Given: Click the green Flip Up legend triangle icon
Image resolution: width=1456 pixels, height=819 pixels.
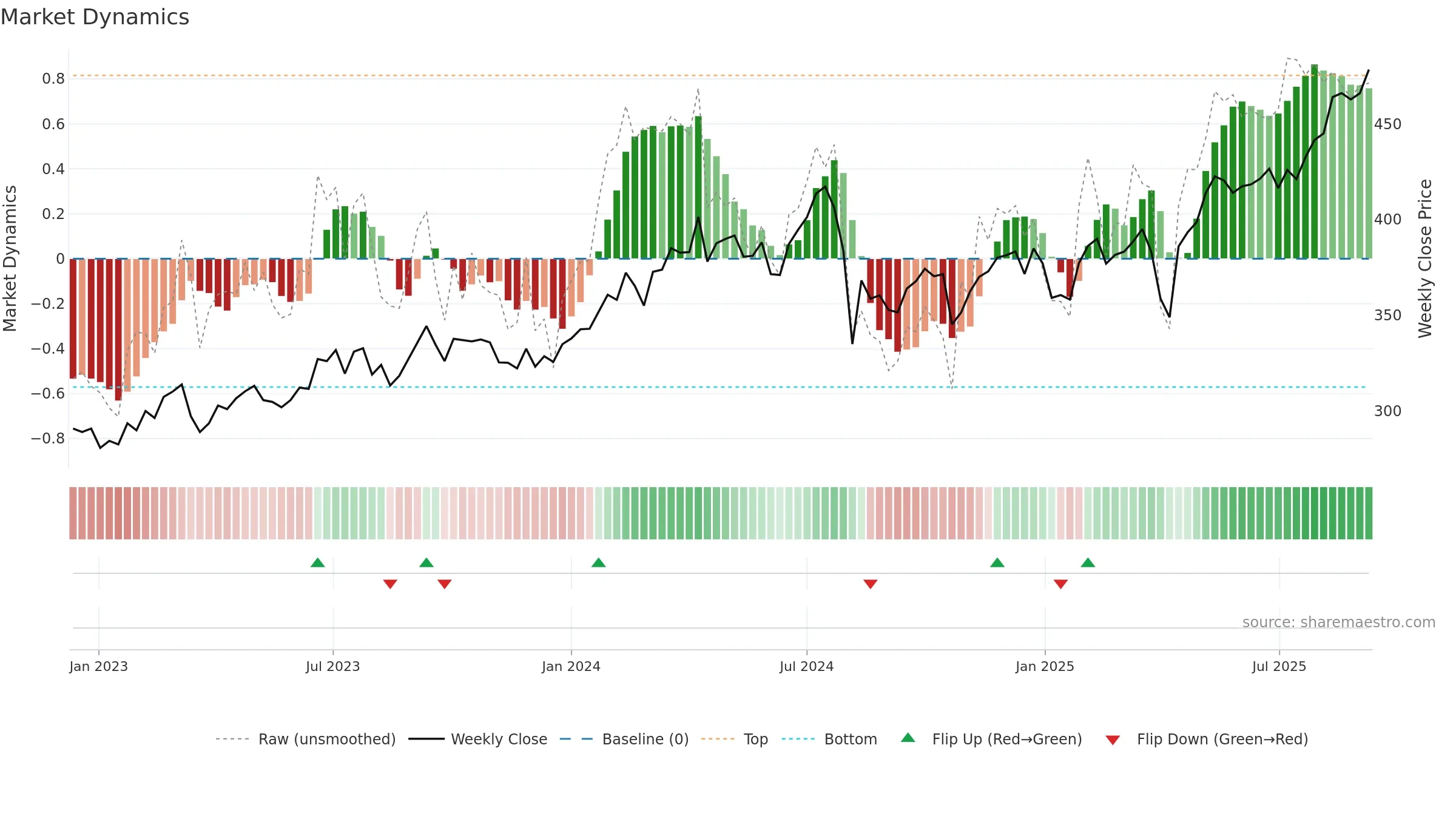Looking at the screenshot, I should point(908,738).
